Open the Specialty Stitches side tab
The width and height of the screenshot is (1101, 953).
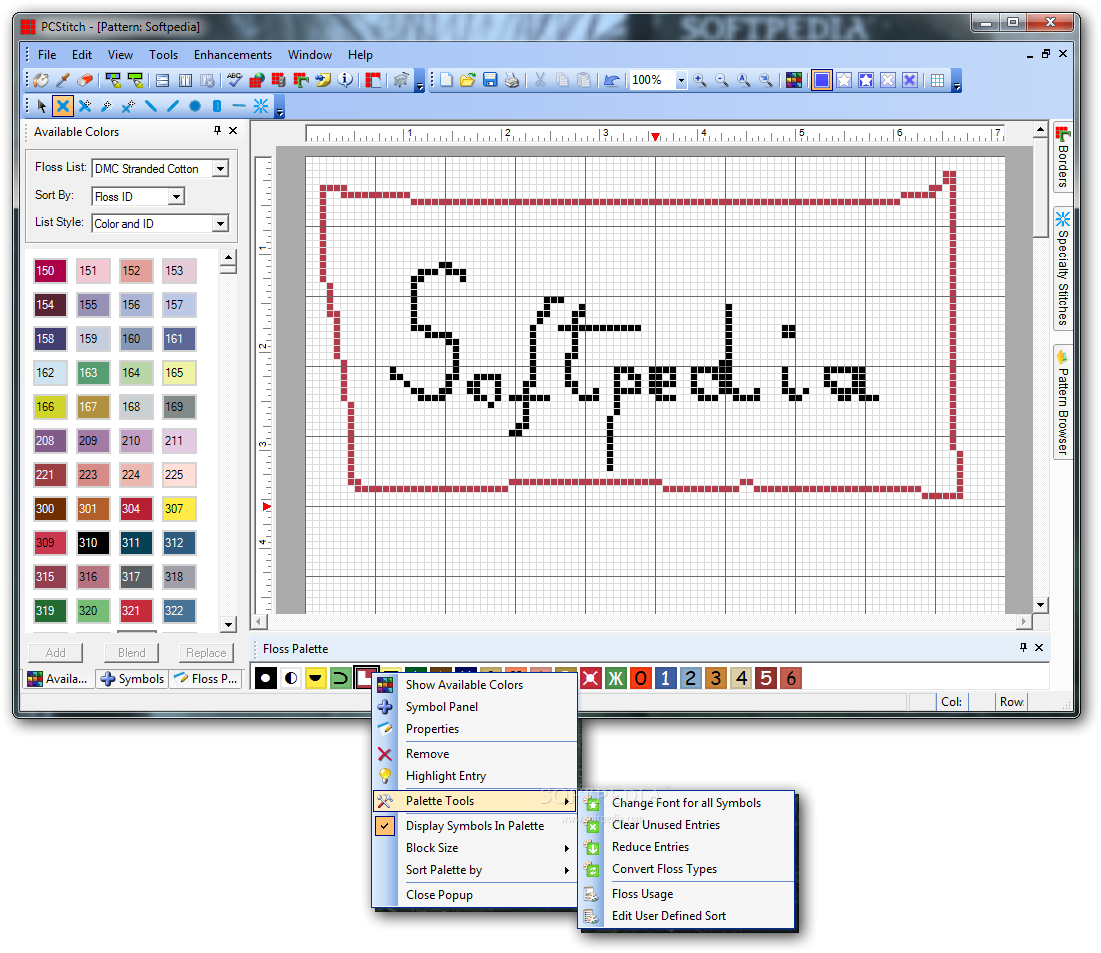click(1062, 268)
